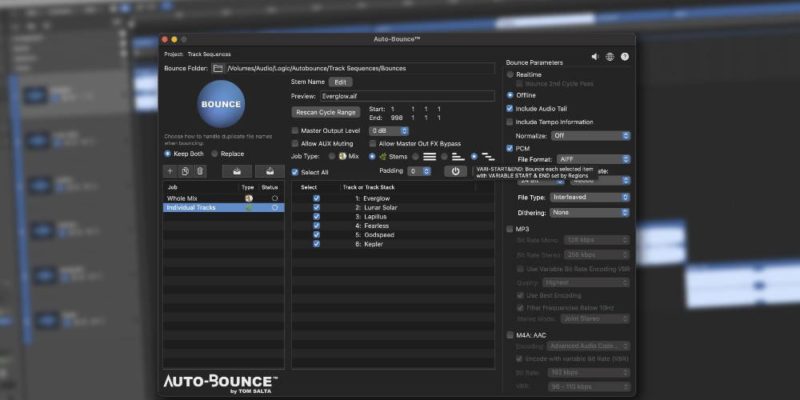The width and height of the screenshot is (800, 400).
Task: Click the vari-start and end staggered bars icon
Action: (488, 157)
